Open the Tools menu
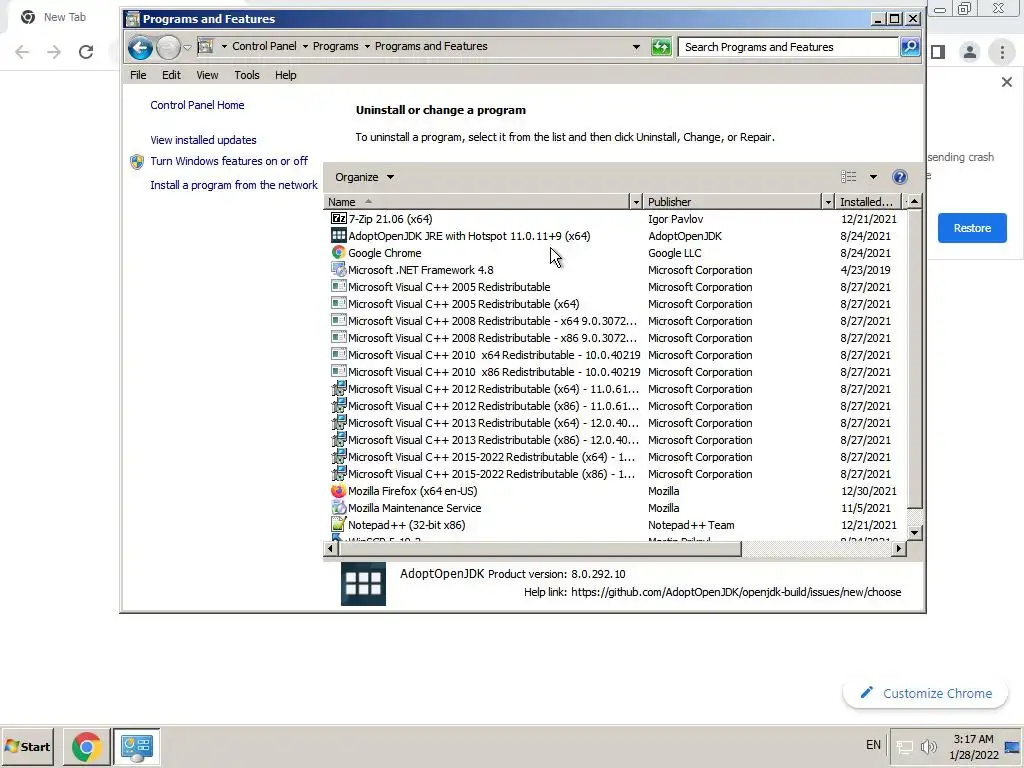 point(247,75)
